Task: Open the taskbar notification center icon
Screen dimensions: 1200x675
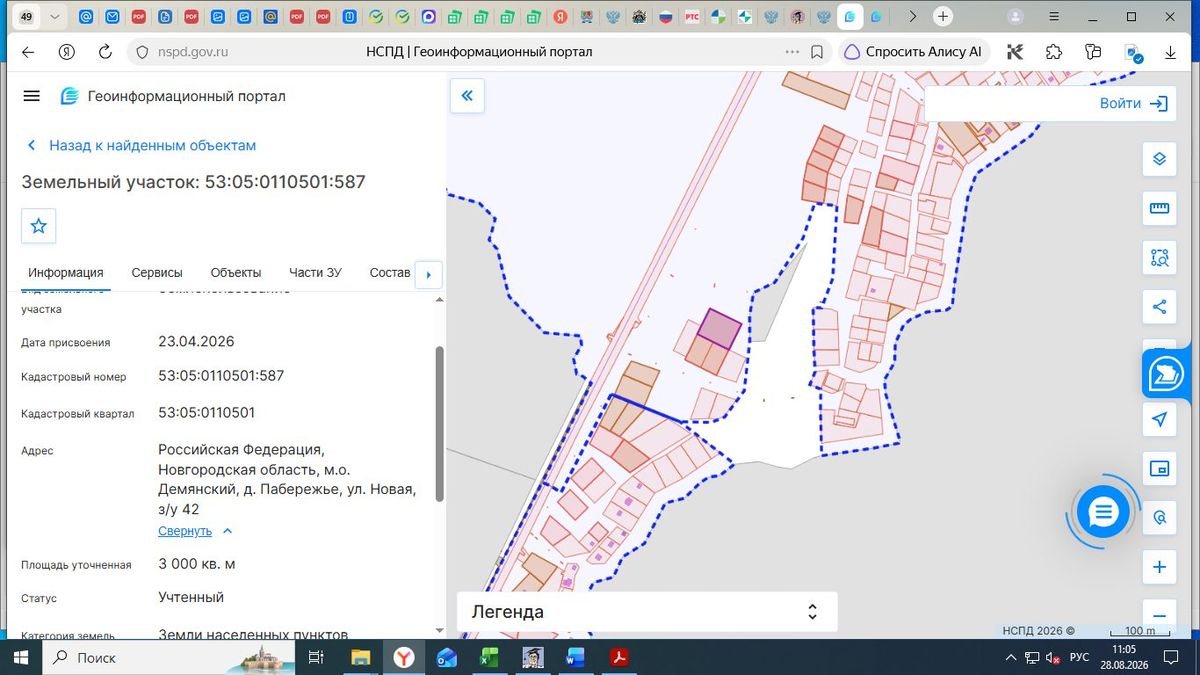Action: click(x=1169, y=658)
